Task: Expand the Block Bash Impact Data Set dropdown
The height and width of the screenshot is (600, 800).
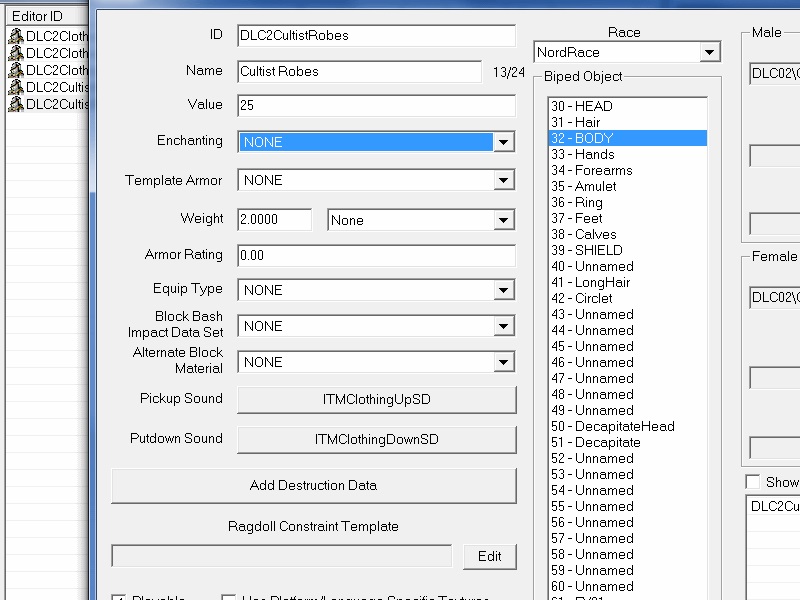Action: coord(376,326)
